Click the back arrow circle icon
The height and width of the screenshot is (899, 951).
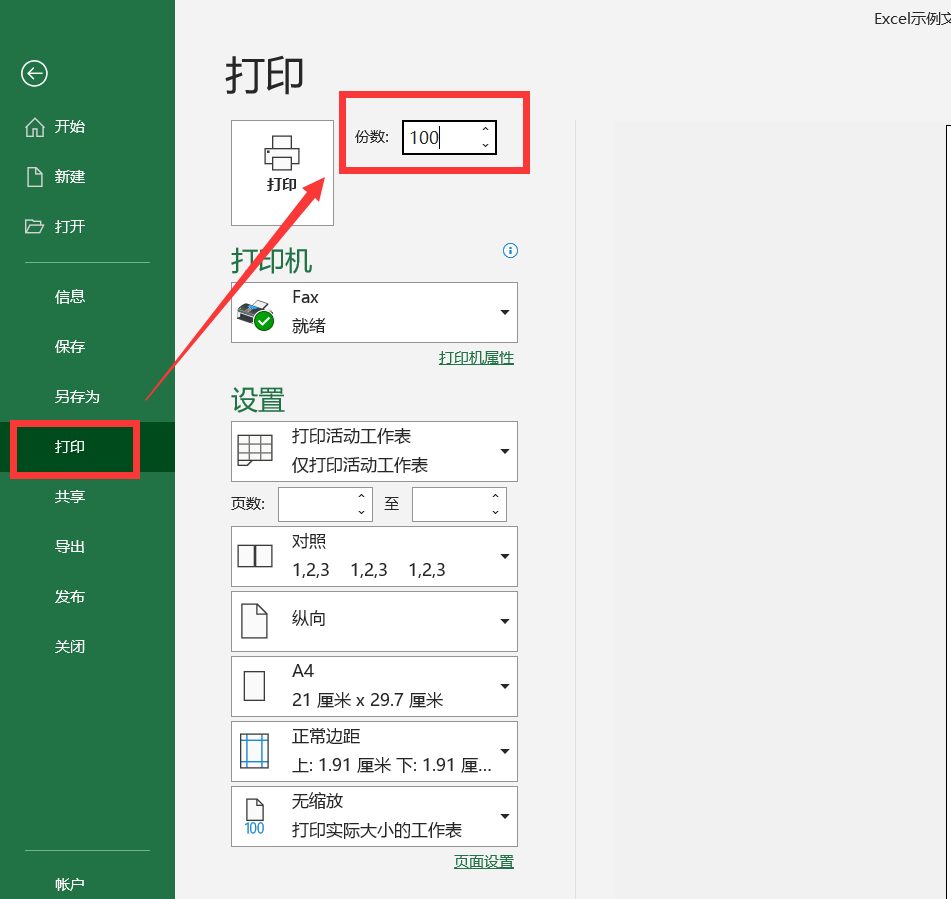(x=34, y=74)
